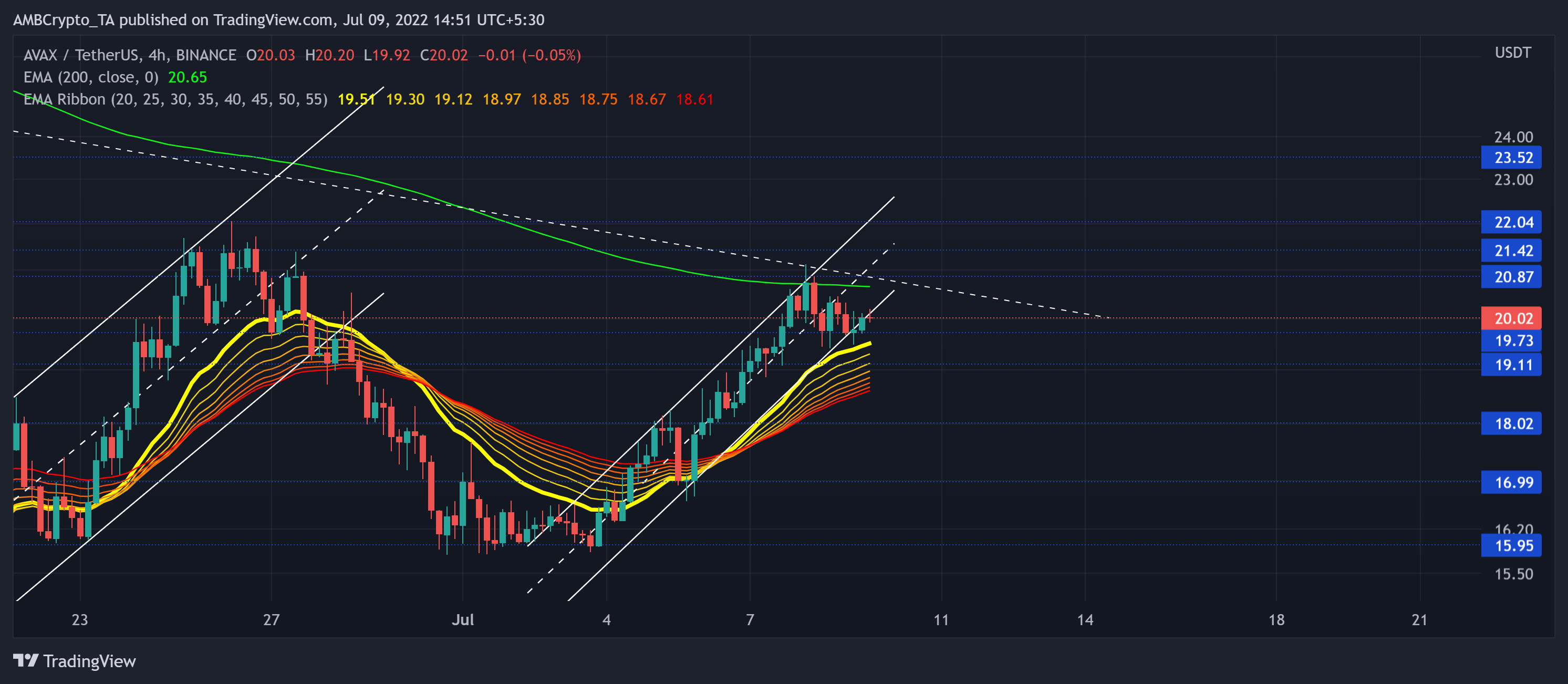Click the red 20.02 current price label

click(1512, 318)
